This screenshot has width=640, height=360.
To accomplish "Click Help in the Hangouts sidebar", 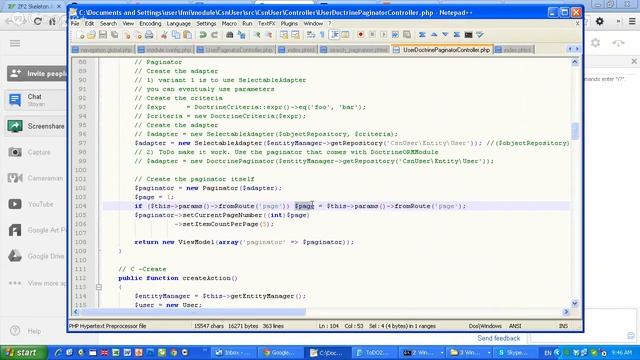I will point(26,331).
